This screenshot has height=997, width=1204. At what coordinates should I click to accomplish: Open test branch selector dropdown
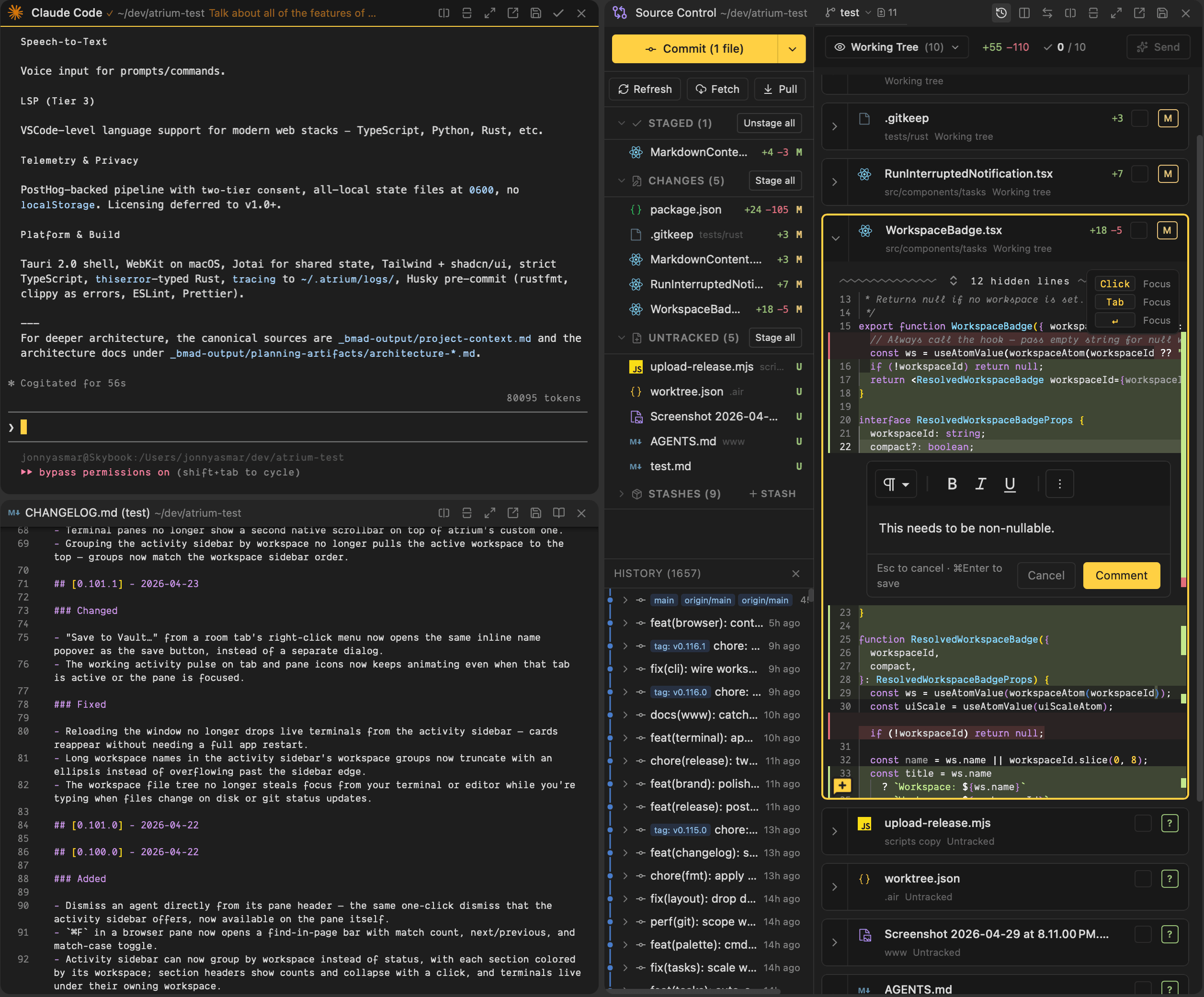pyautogui.click(x=849, y=12)
